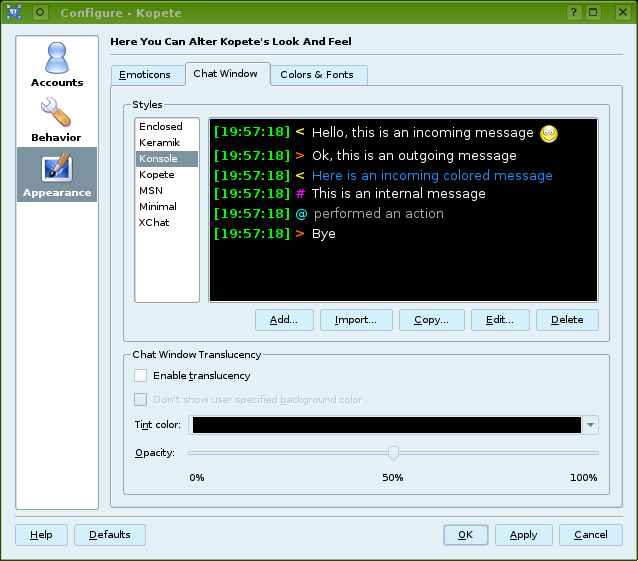Open the Tint color dropdown arrow
Image resolution: width=638 pixels, height=561 pixels.
590,425
